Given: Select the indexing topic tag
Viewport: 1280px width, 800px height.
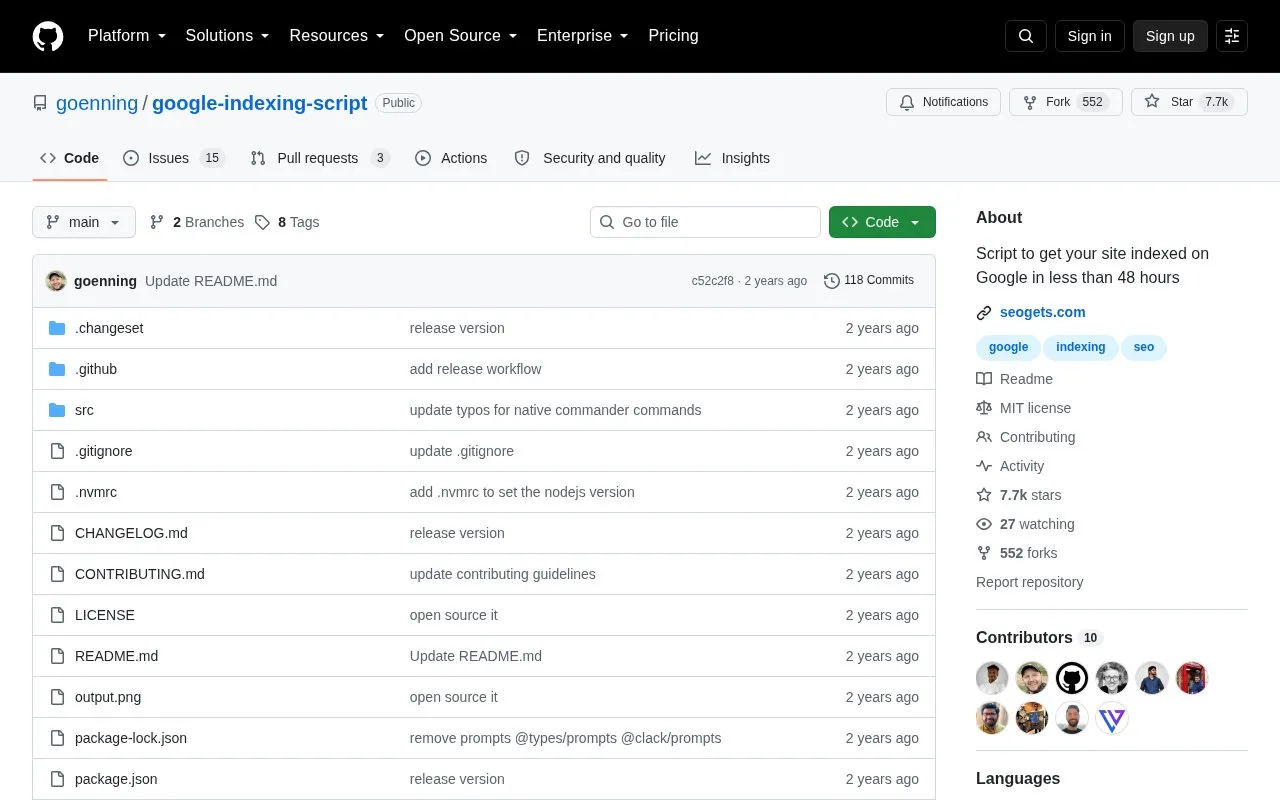Looking at the screenshot, I should coord(1080,347).
